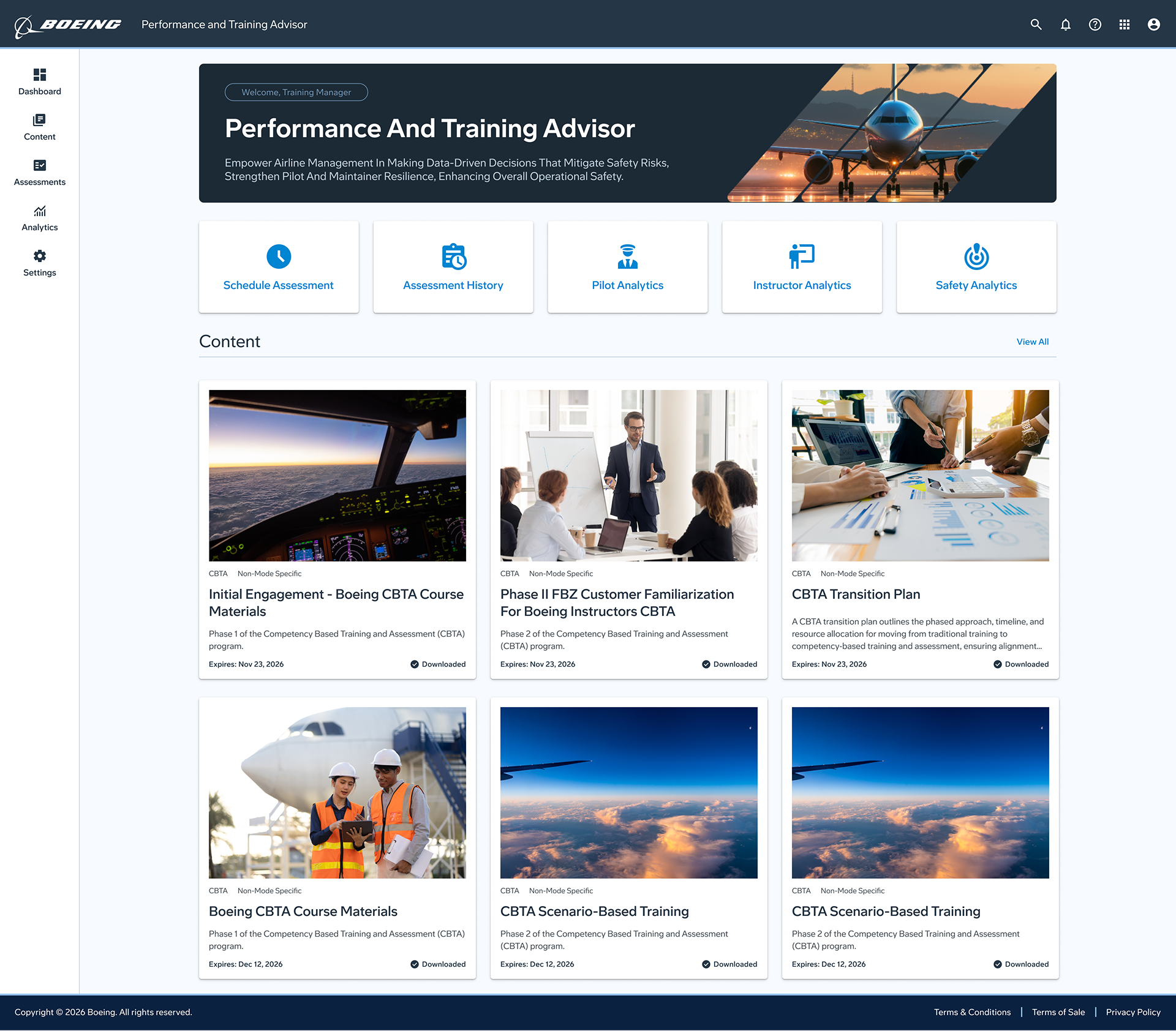Screen dimensions: 1176x1031
Task: Click the Schedule Assessment clock icon
Action: 279,257
